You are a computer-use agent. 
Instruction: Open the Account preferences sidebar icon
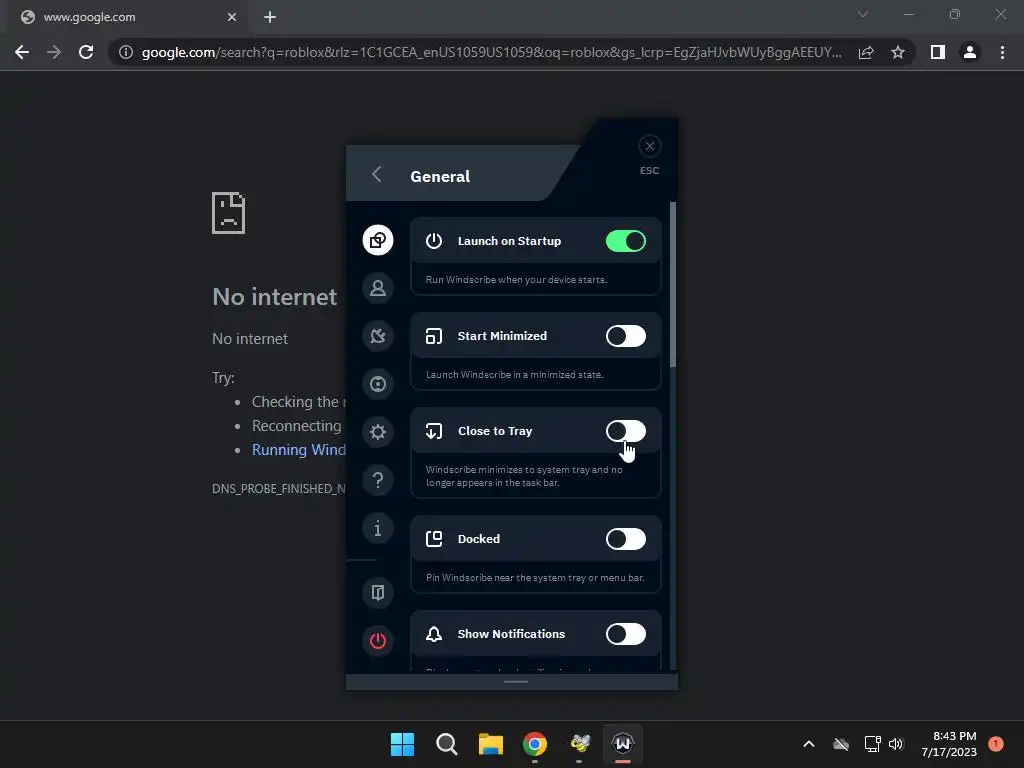377,288
